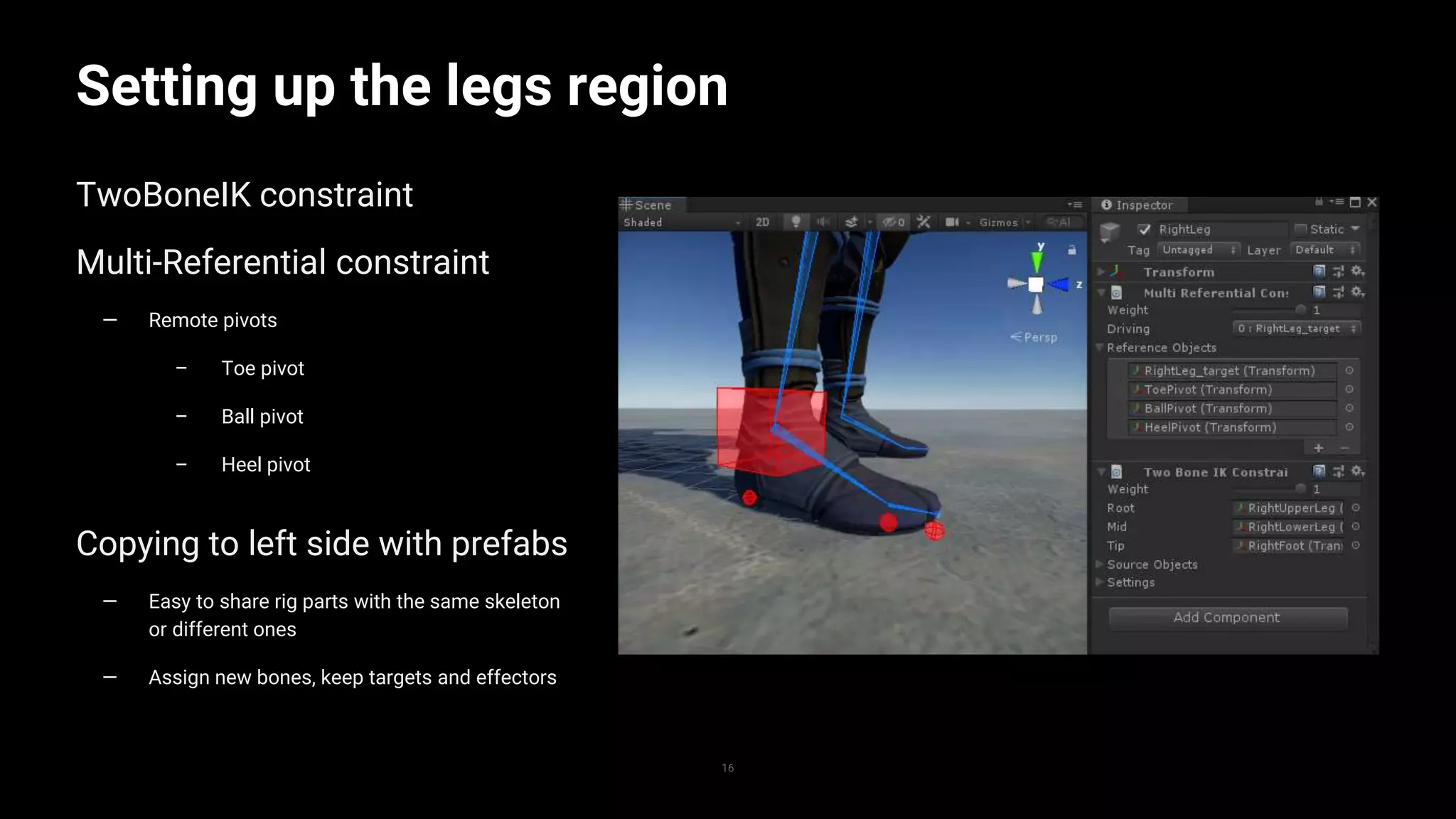Select BallPivot (Transform) reference field
This screenshot has height=819, width=1456.
pyautogui.click(x=1232, y=408)
